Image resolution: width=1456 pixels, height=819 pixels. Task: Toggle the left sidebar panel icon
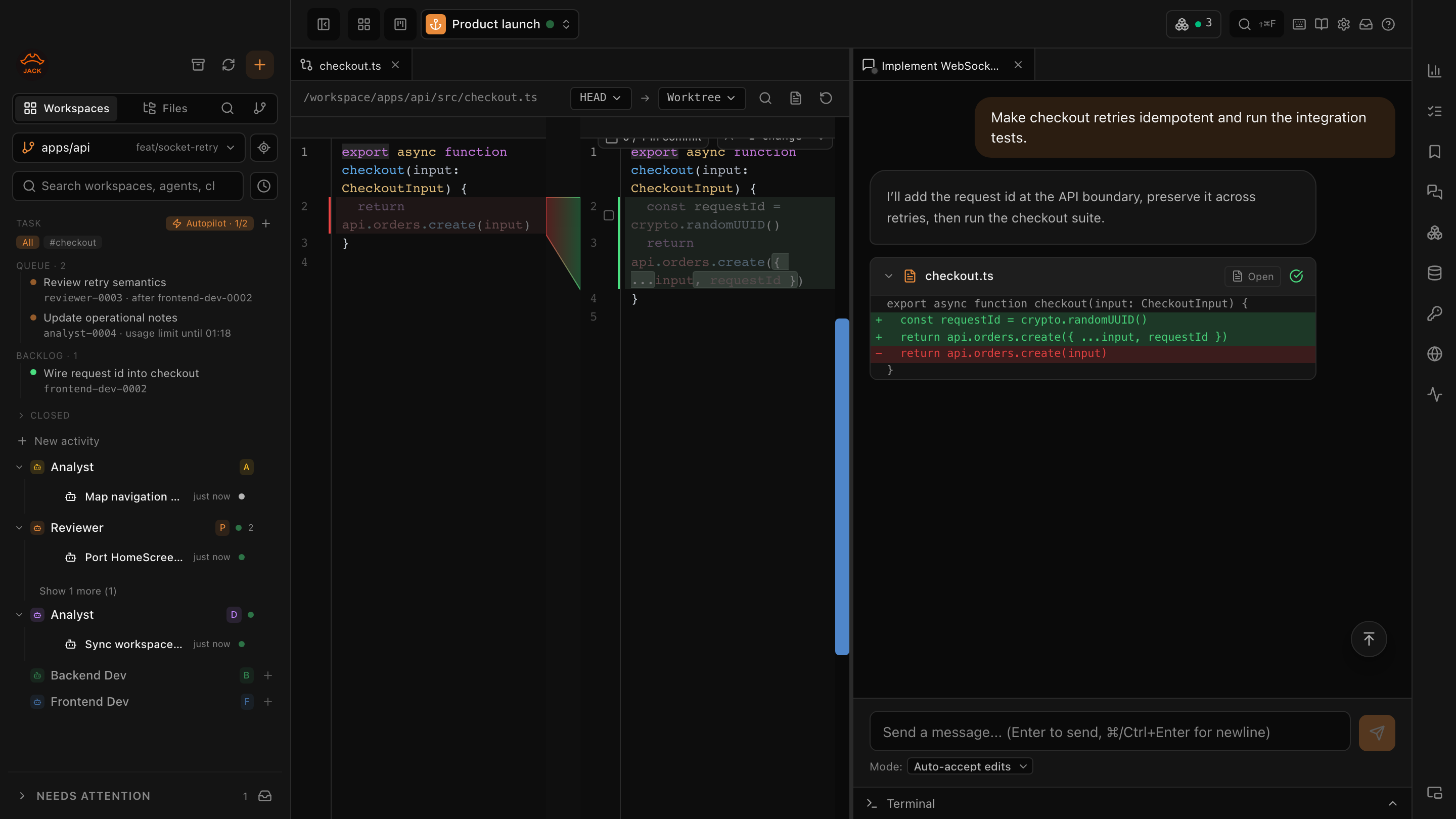324,24
